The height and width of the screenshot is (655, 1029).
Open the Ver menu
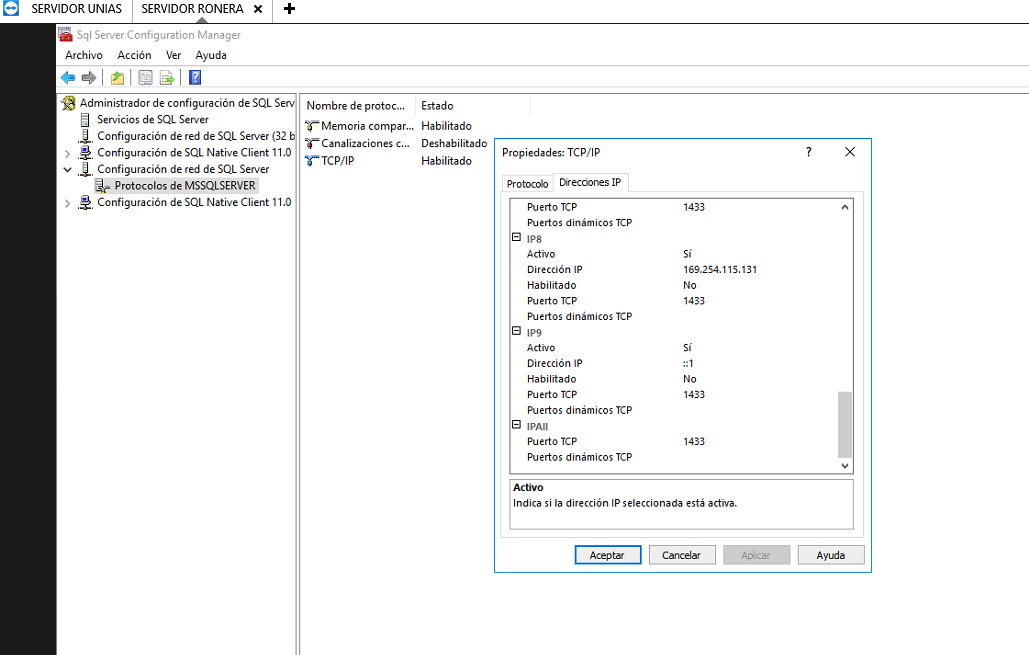pos(173,55)
